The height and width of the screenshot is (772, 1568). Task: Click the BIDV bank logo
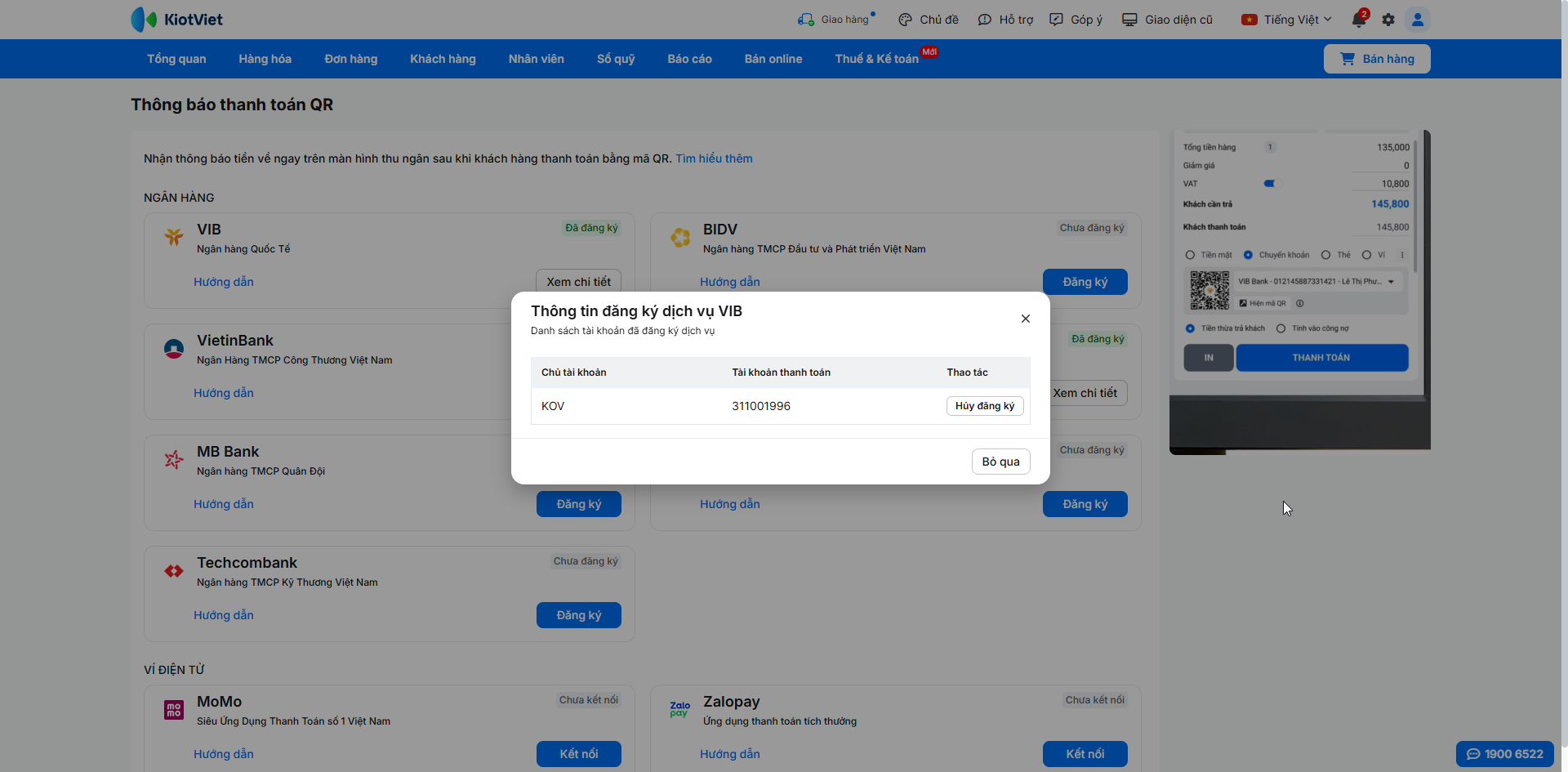coord(680,238)
